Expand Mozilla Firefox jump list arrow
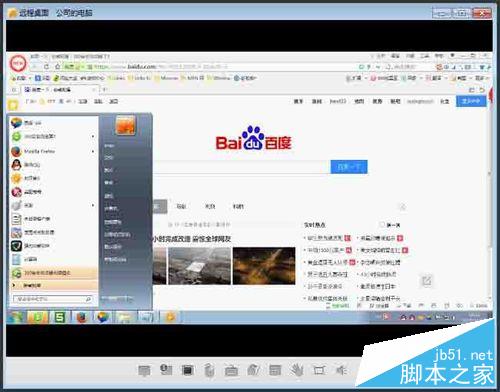The width and height of the screenshot is (500, 392). (x=93, y=151)
